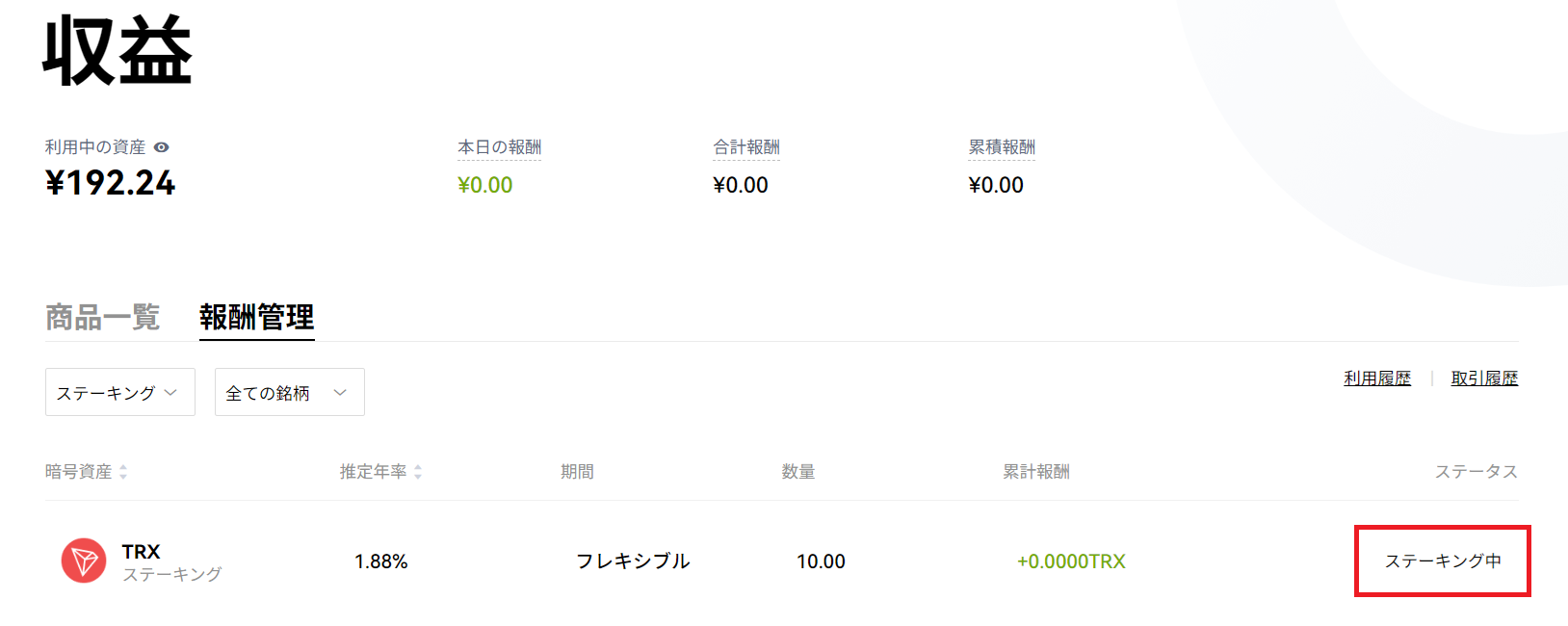Screen dimensions: 1568x626
Task: Open the 取引履歴 link
Action: (1484, 378)
